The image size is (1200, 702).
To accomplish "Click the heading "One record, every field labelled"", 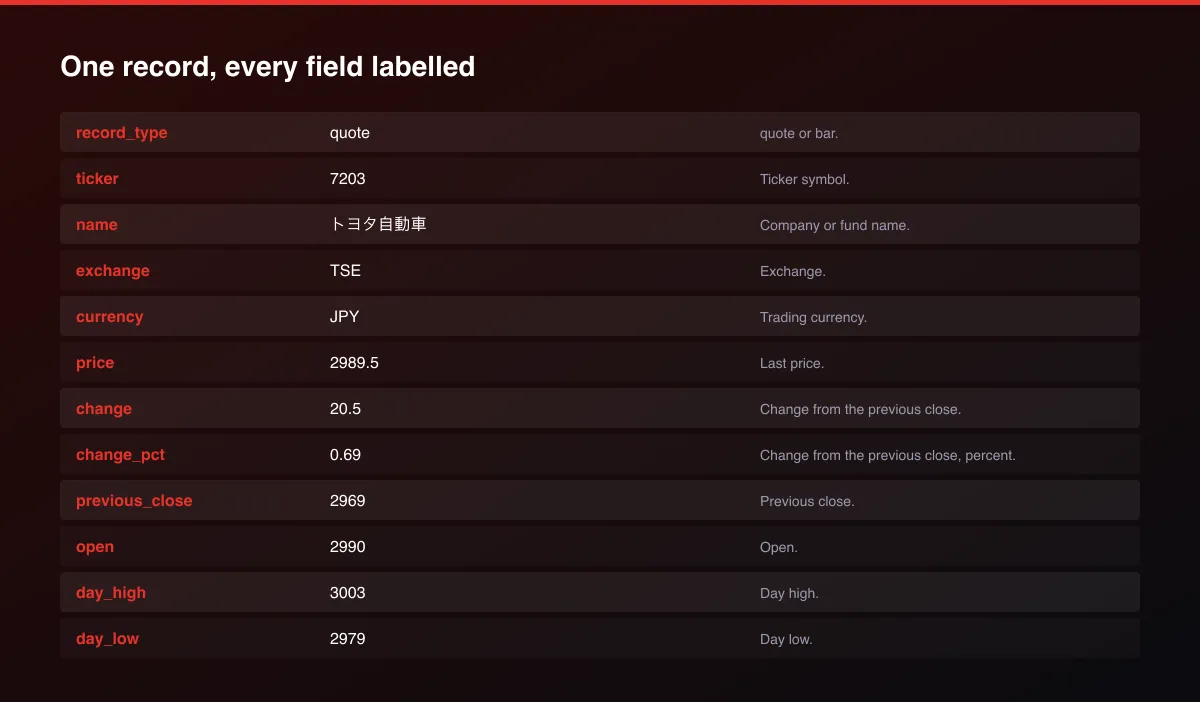I will 267,67.
